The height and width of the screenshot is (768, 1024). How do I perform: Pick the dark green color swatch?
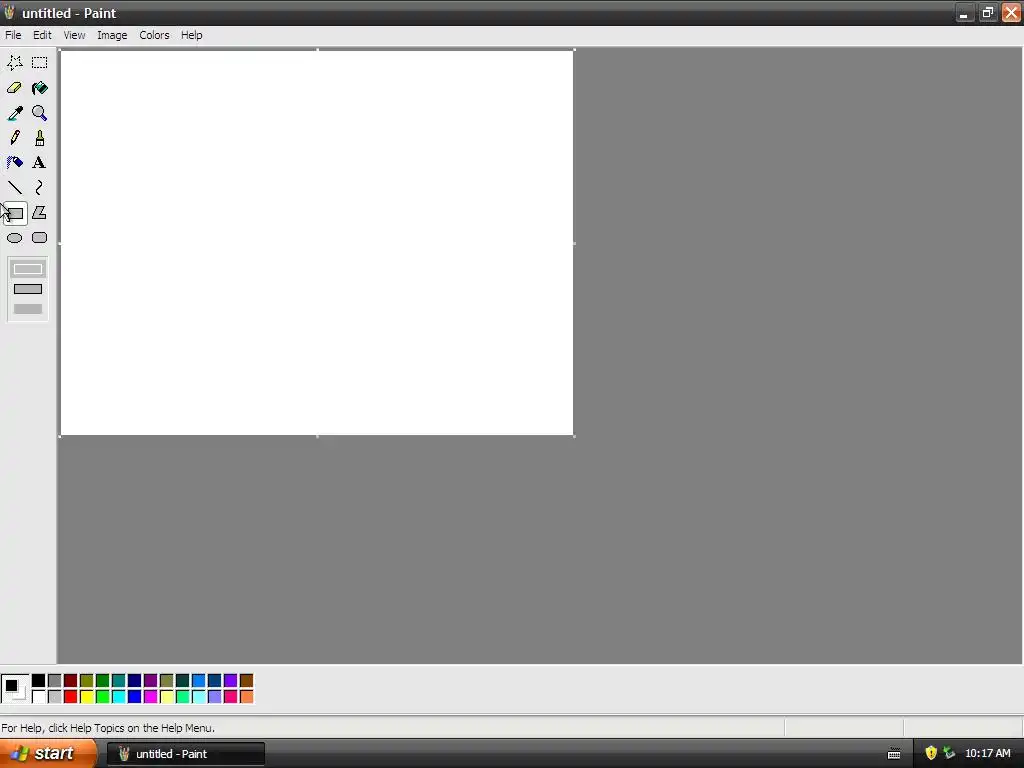tap(103, 681)
